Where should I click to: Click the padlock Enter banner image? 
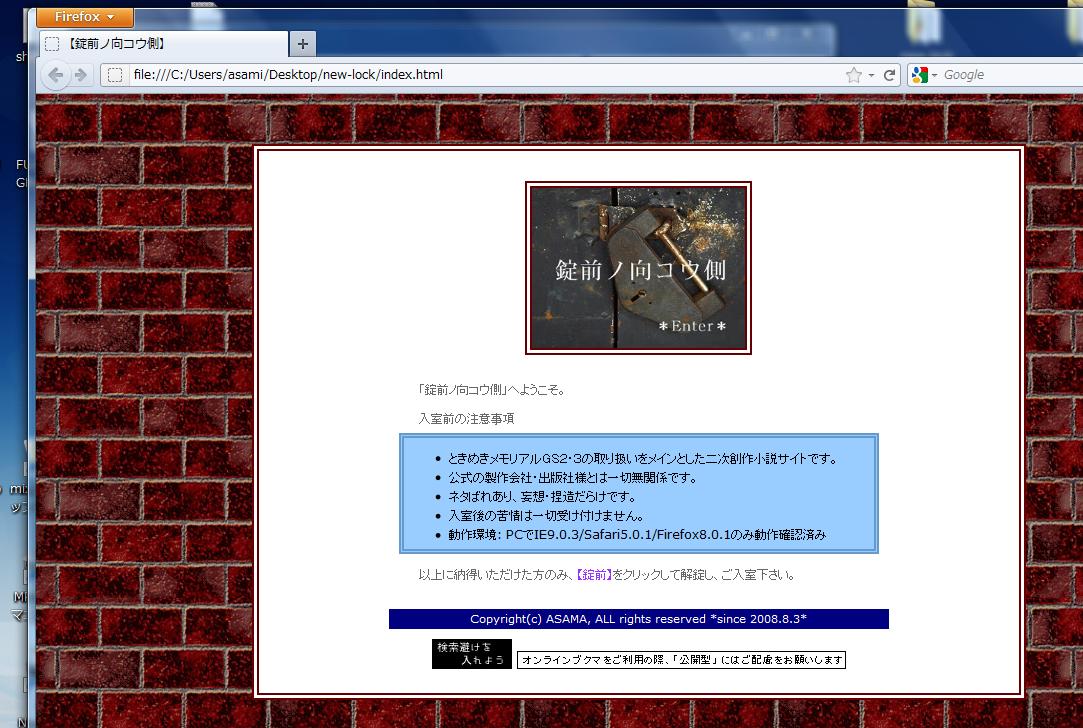pos(638,268)
